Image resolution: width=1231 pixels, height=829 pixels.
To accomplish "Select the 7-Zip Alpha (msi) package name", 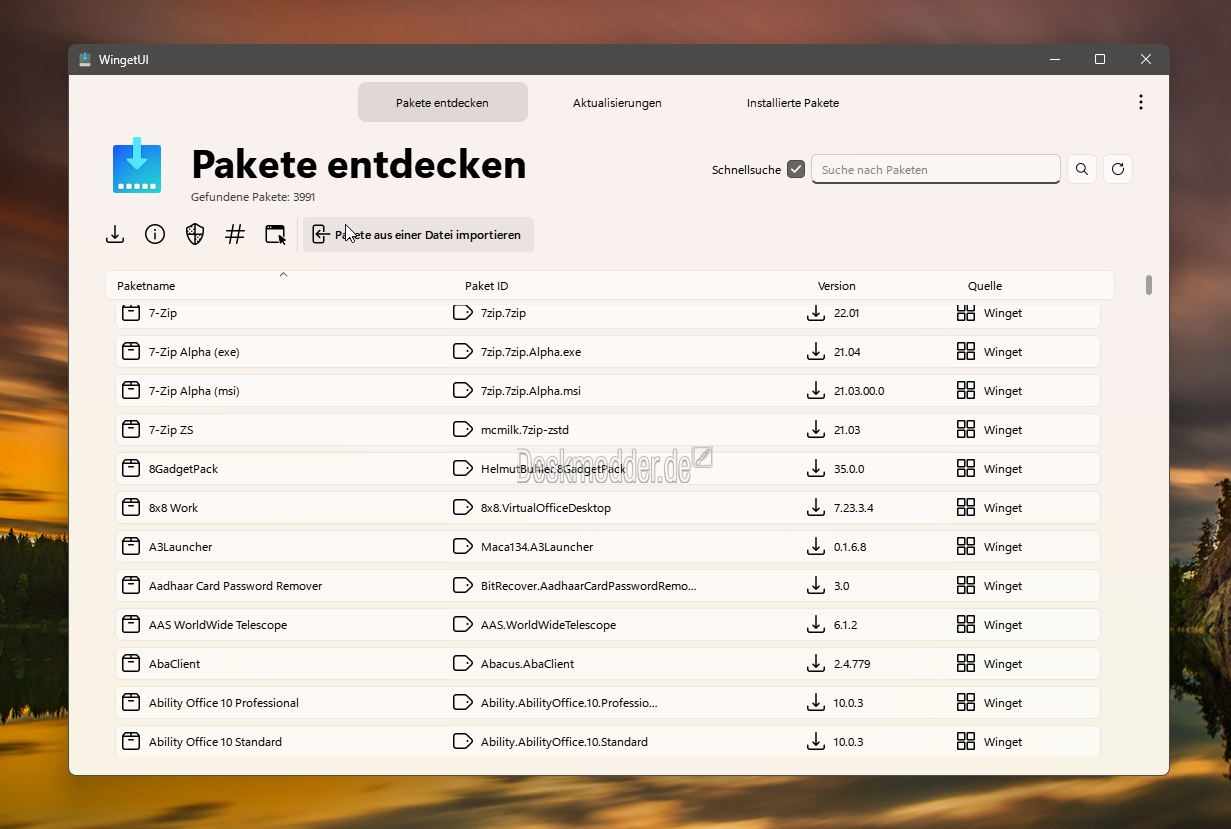I will pos(194,391).
